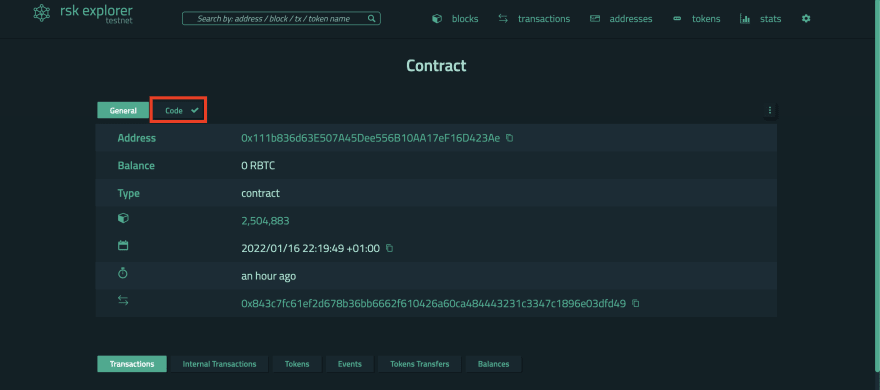Click the transactions arrows icon in navigation
The image size is (880, 390).
503,19
